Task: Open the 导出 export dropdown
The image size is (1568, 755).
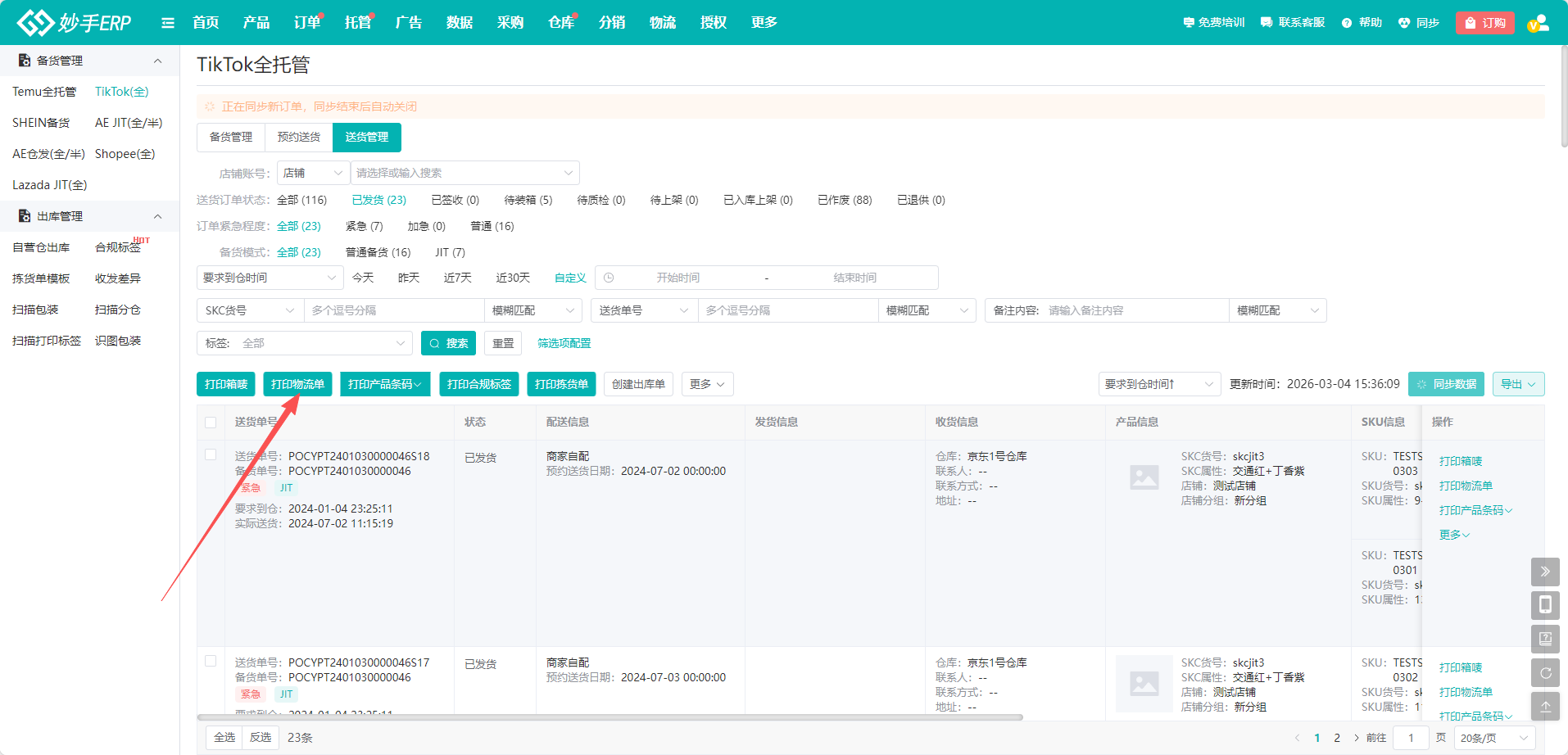Action: click(1518, 384)
